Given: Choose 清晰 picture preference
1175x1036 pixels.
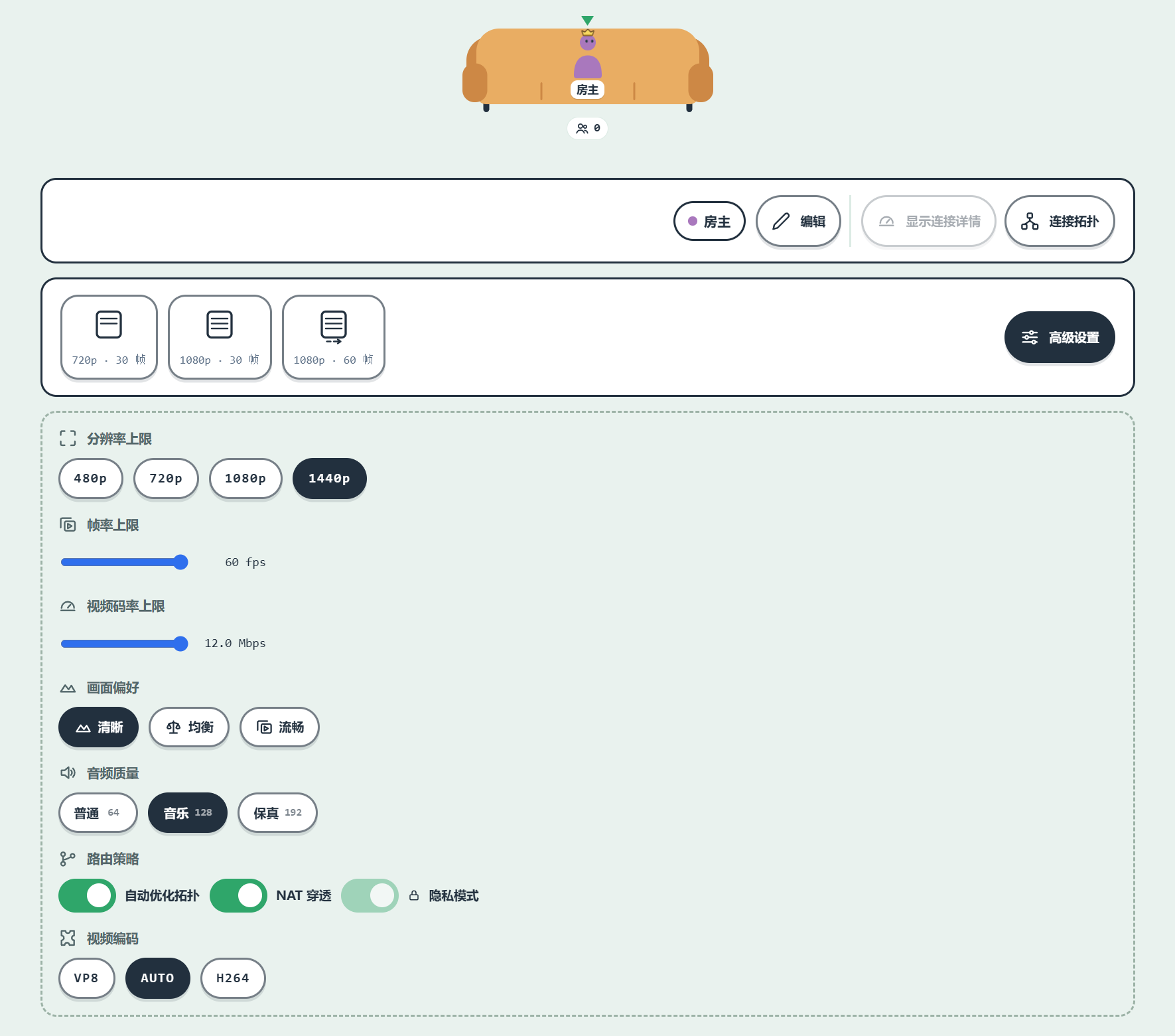Looking at the screenshot, I should [99, 727].
